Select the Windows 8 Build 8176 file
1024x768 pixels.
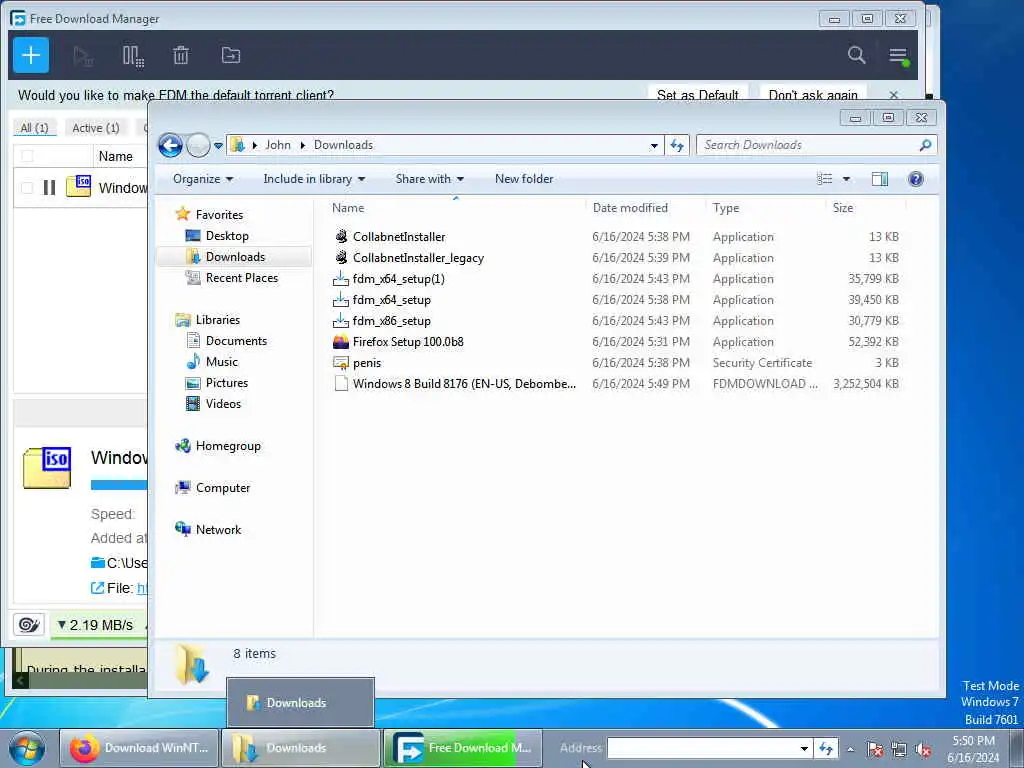click(464, 383)
